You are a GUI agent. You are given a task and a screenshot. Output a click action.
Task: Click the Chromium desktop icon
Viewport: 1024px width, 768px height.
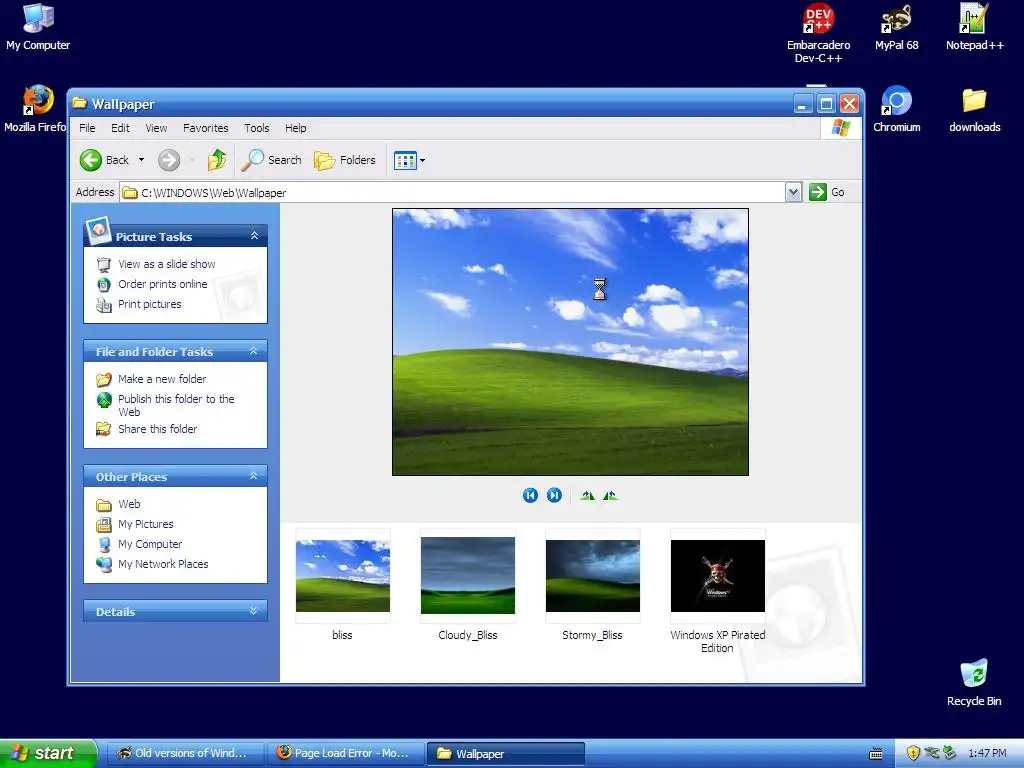pyautogui.click(x=897, y=109)
